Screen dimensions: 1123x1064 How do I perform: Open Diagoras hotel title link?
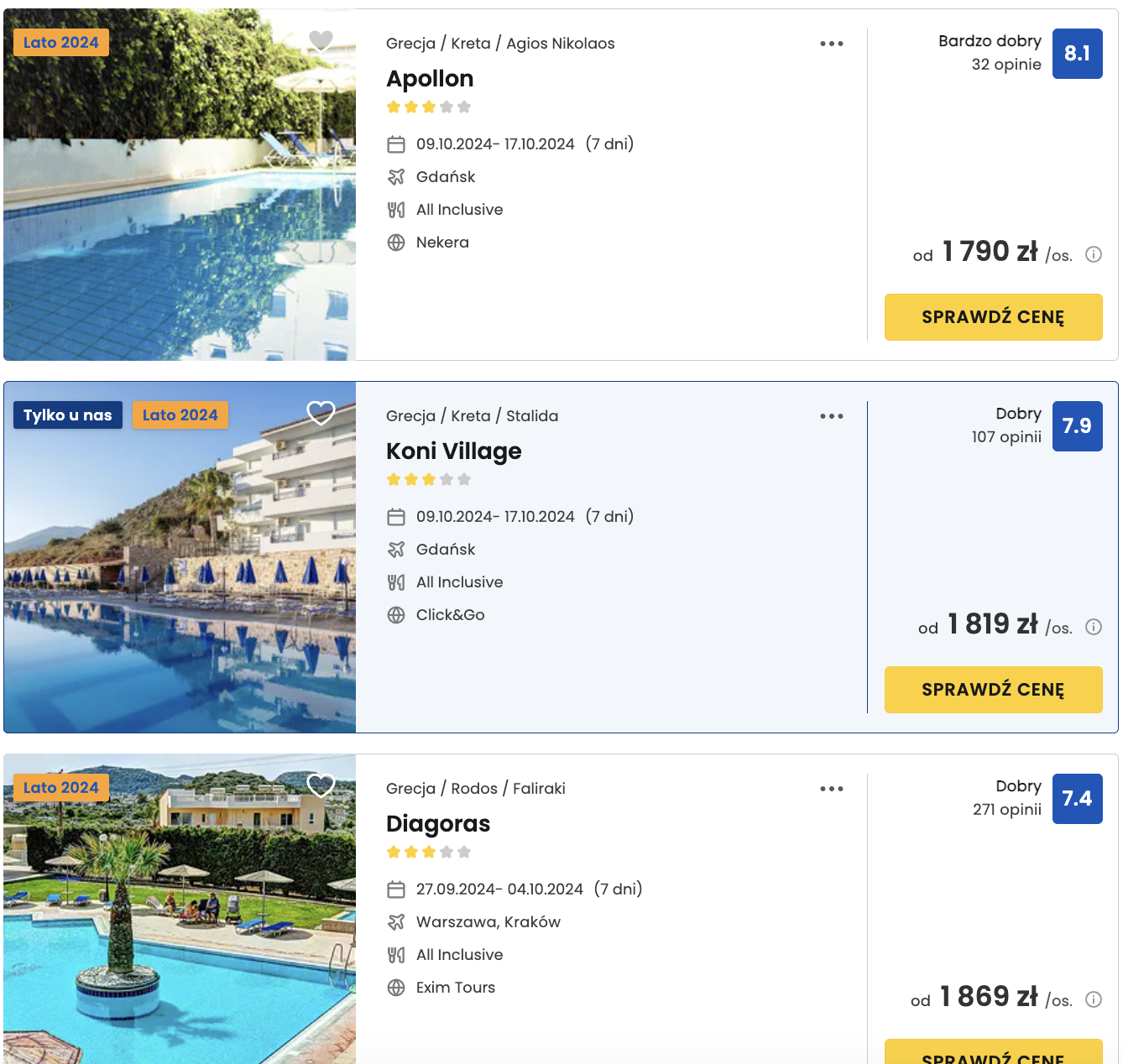click(438, 824)
